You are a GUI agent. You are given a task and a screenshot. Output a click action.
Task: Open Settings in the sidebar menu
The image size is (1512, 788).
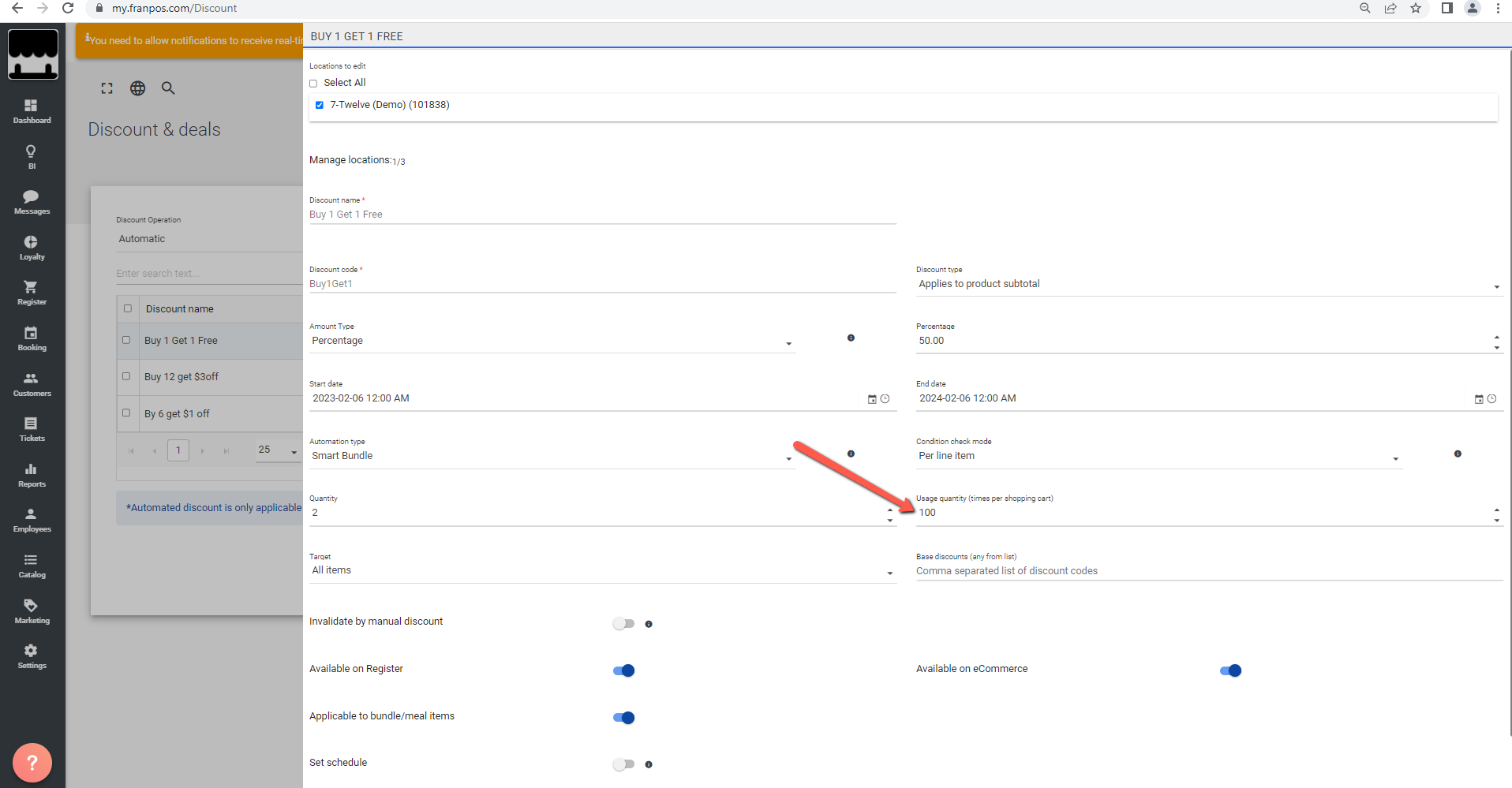click(x=32, y=655)
